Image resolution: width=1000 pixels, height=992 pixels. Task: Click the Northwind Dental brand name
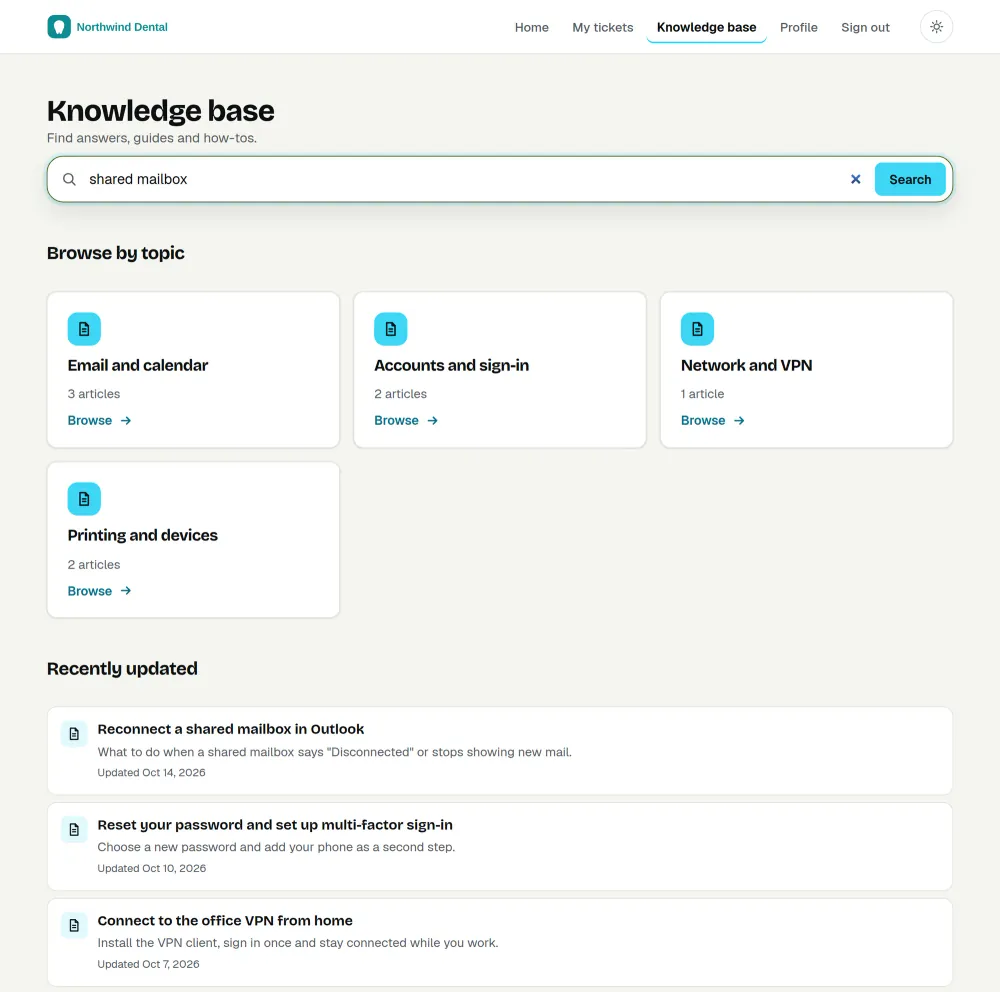(122, 27)
